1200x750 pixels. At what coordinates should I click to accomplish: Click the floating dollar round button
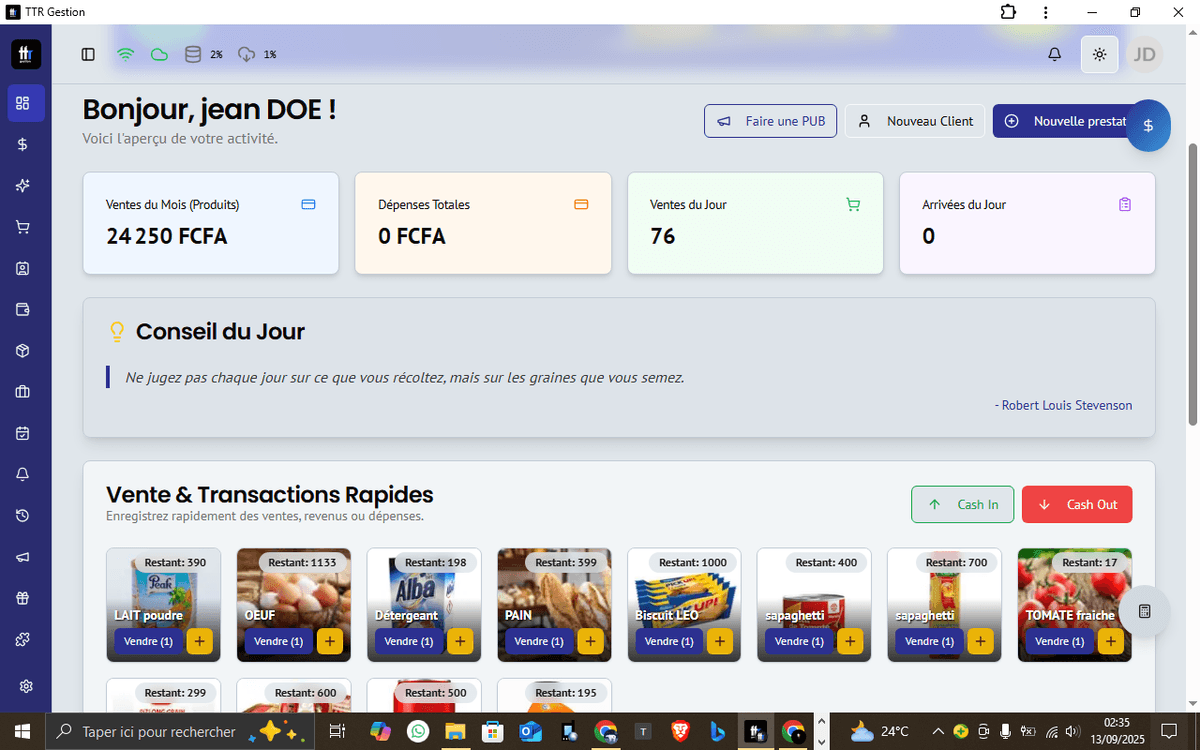tap(1148, 126)
